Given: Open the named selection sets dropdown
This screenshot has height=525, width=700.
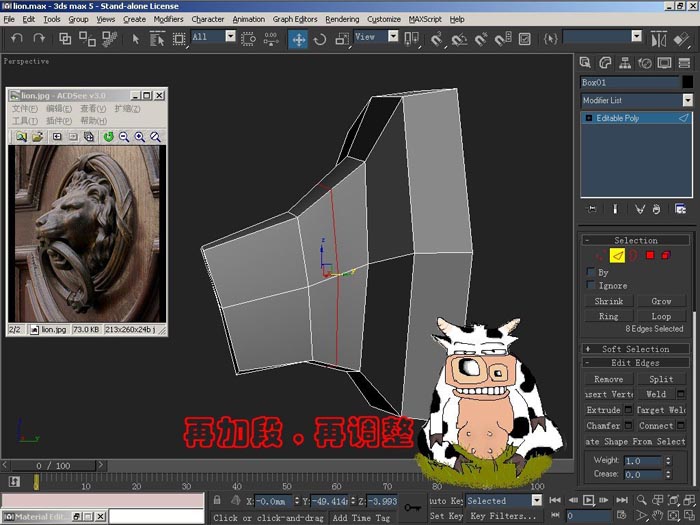Looking at the screenshot, I should click(637, 37).
